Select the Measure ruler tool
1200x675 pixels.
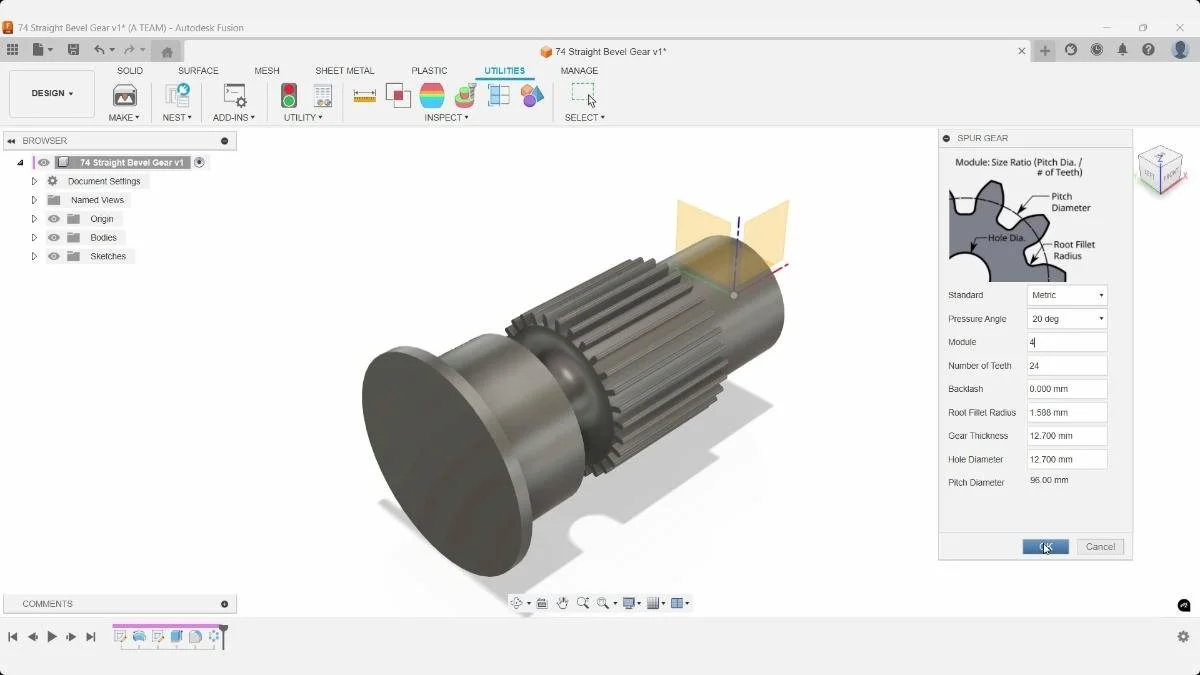click(365, 96)
